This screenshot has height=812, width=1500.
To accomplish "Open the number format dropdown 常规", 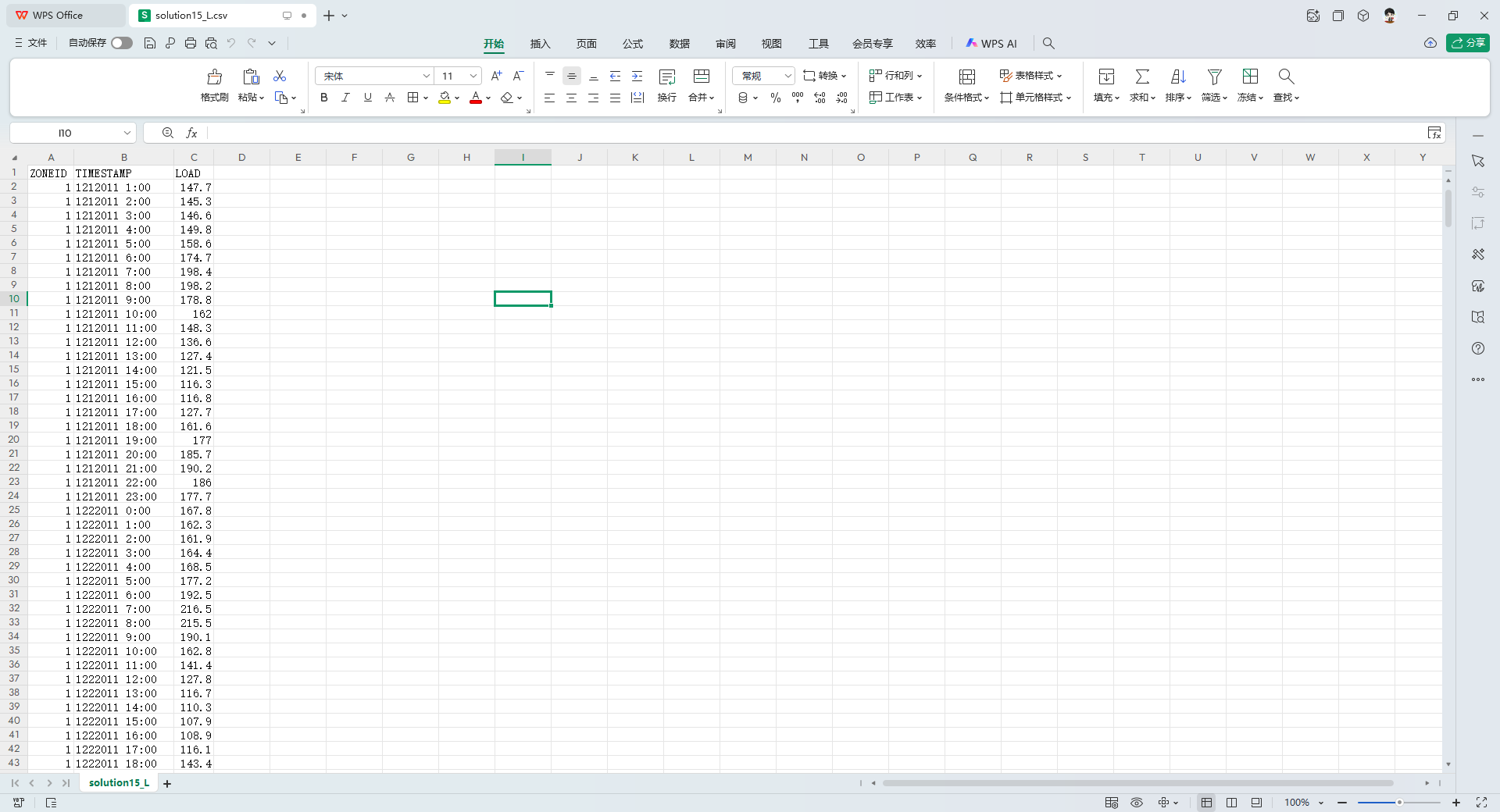I will 787,76.
